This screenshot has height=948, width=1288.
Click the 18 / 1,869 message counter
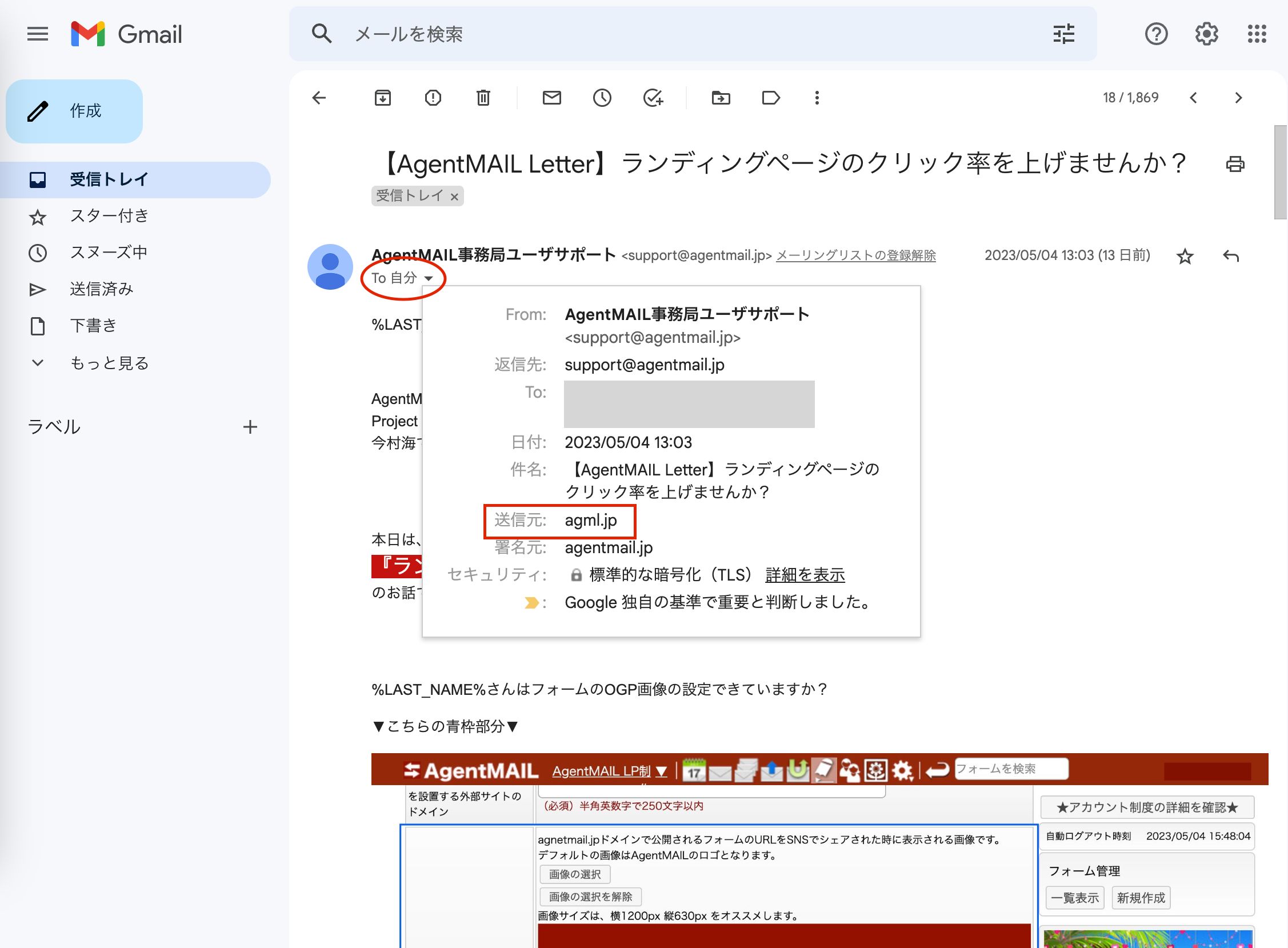tap(1130, 98)
